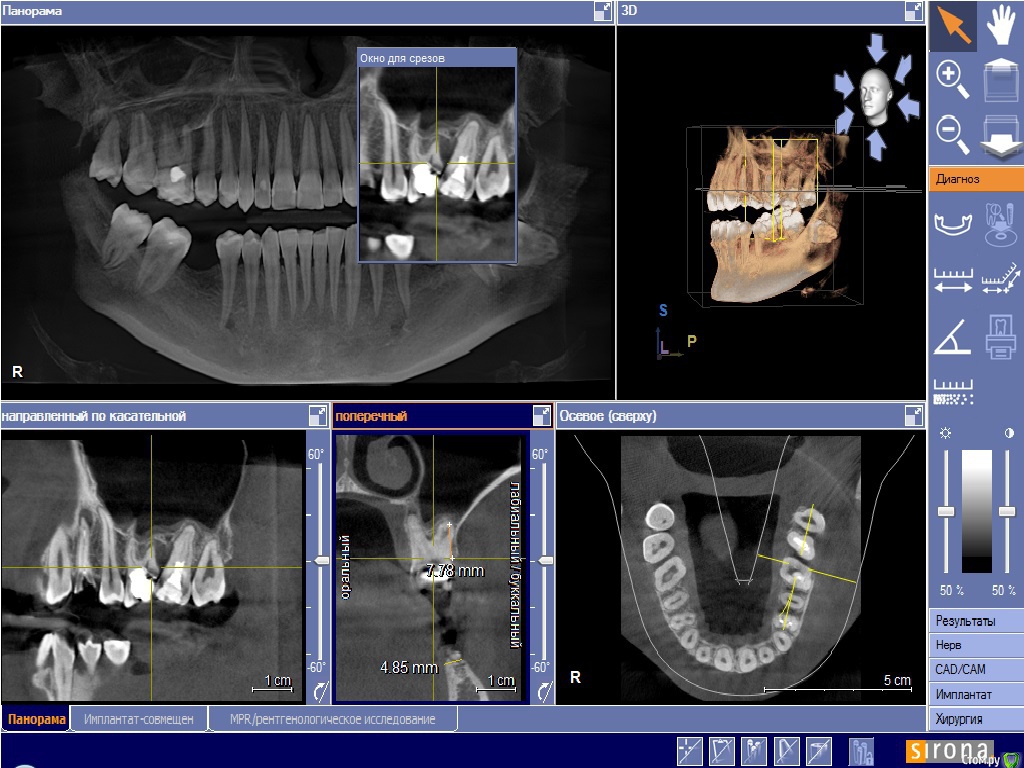Expand the Результаты panel section
1024x768 pixels.
point(976,621)
